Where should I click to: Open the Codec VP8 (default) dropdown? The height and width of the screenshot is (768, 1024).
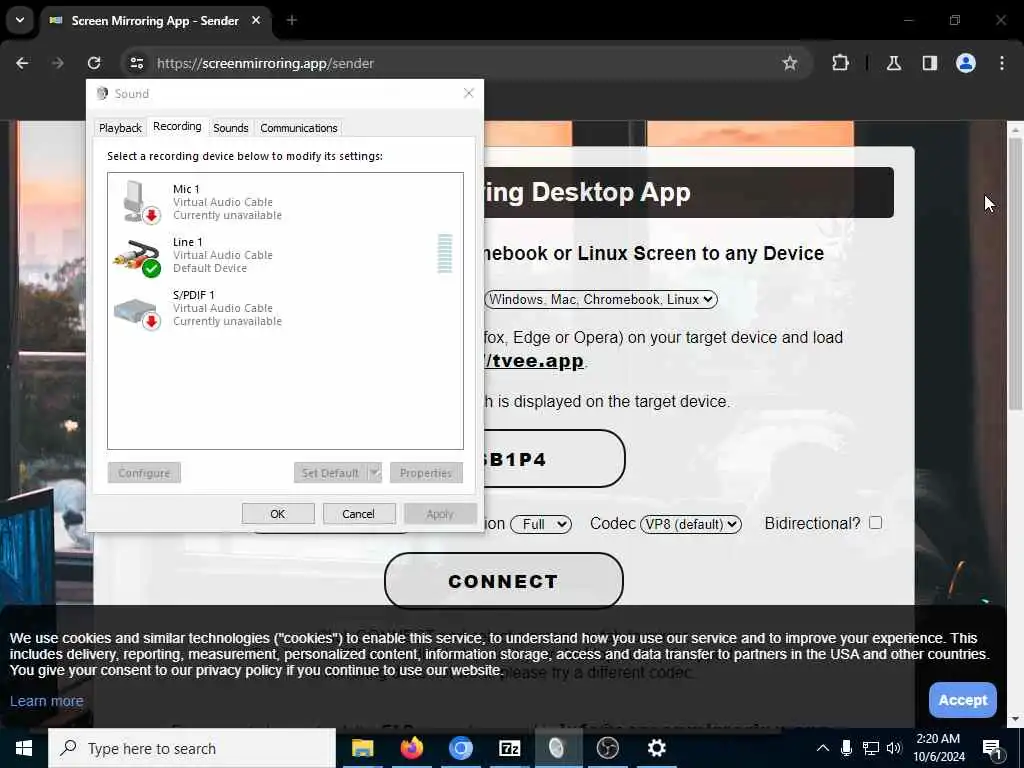point(691,524)
